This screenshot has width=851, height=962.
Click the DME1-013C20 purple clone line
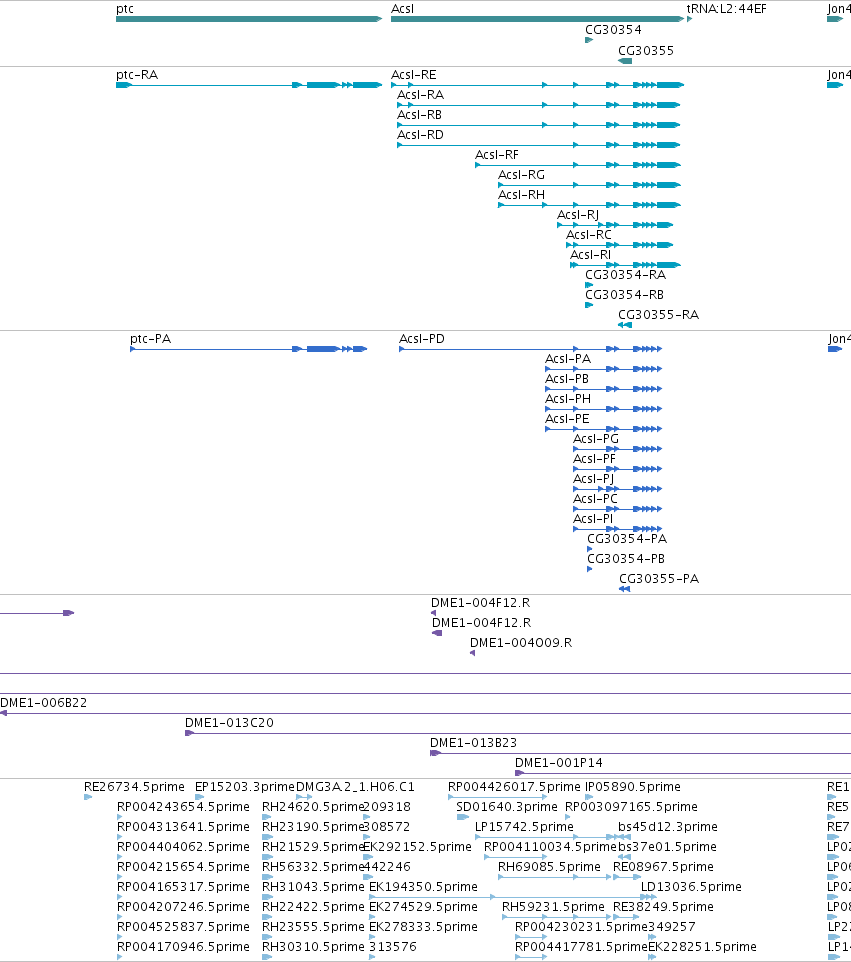click(x=518, y=733)
